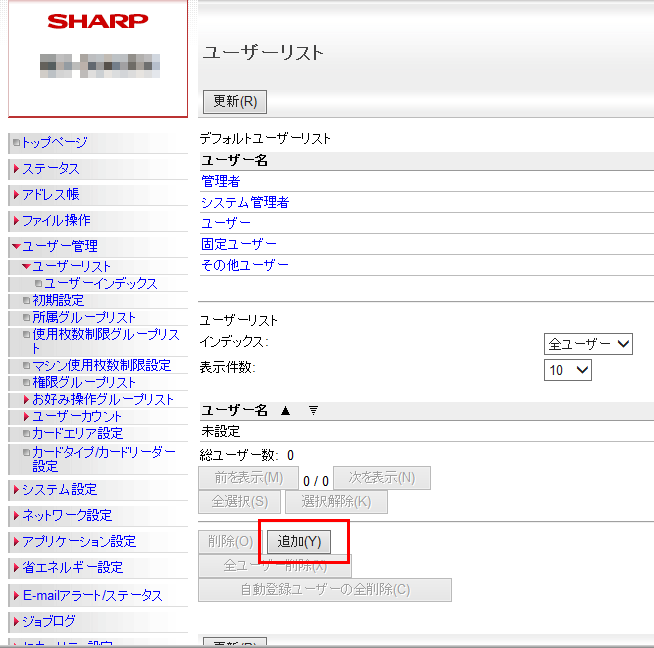Expand the ネットワーク設定 menu section
Image resolution: width=654 pixels, height=648 pixels.
(x=66, y=516)
